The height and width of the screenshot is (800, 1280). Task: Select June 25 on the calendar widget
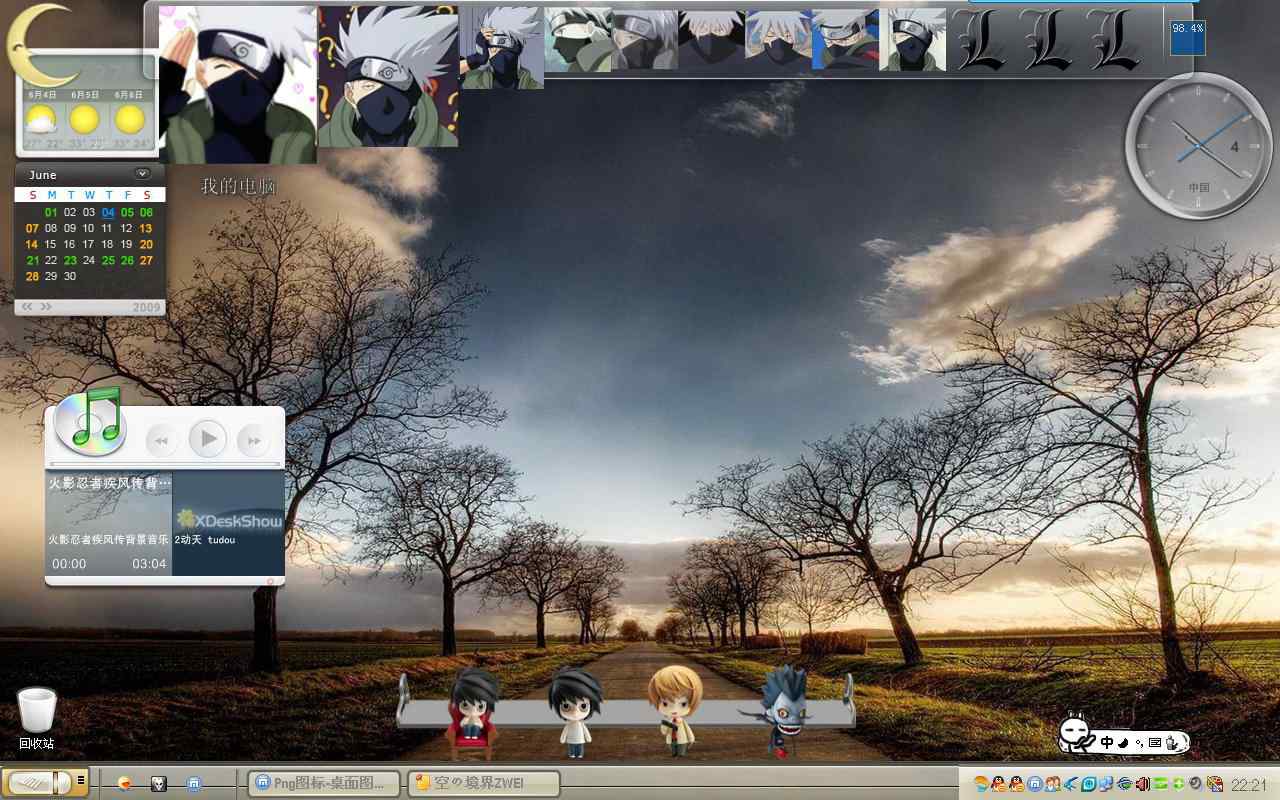coord(108,260)
